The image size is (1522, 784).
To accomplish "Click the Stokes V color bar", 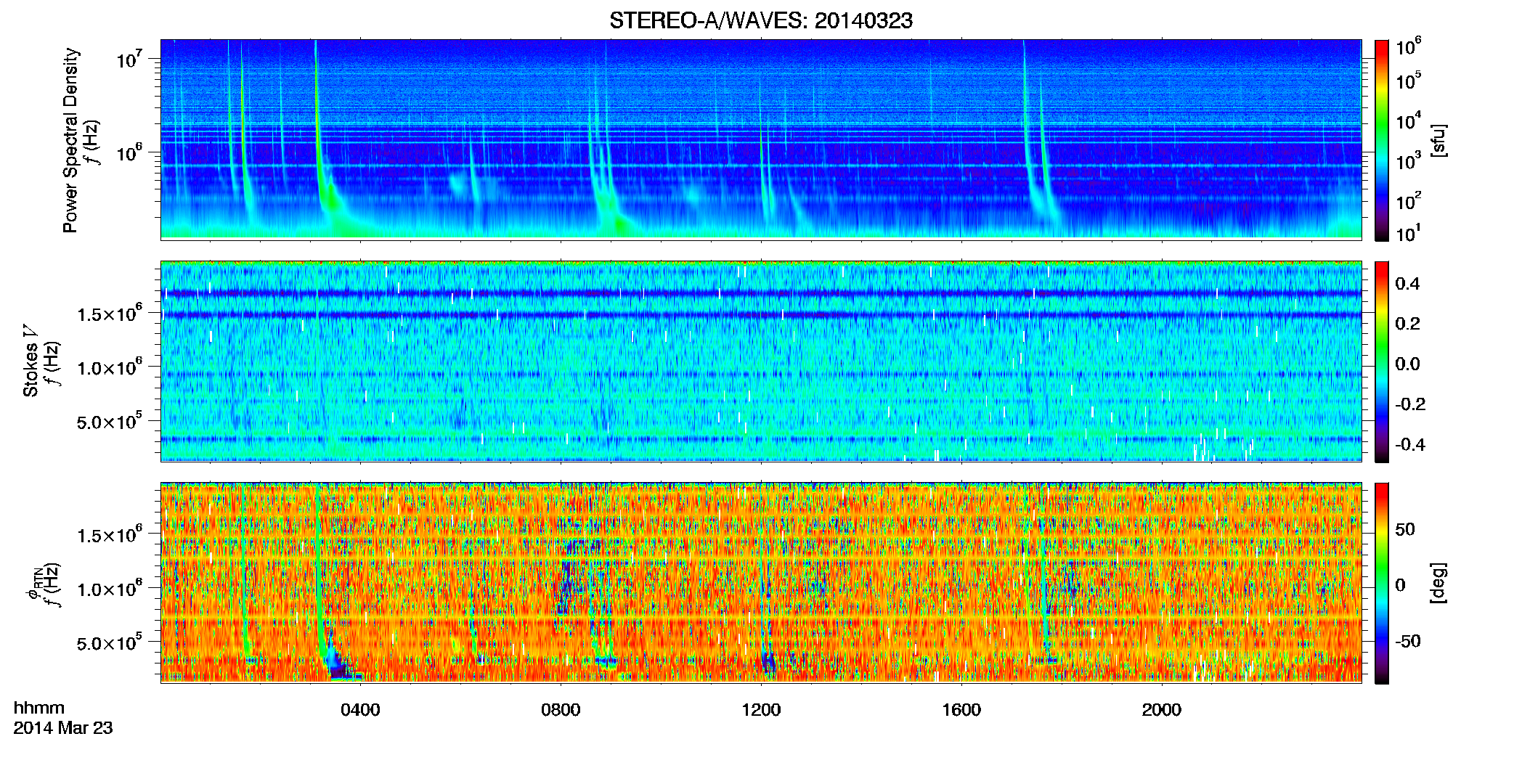I will tap(1382, 362).
